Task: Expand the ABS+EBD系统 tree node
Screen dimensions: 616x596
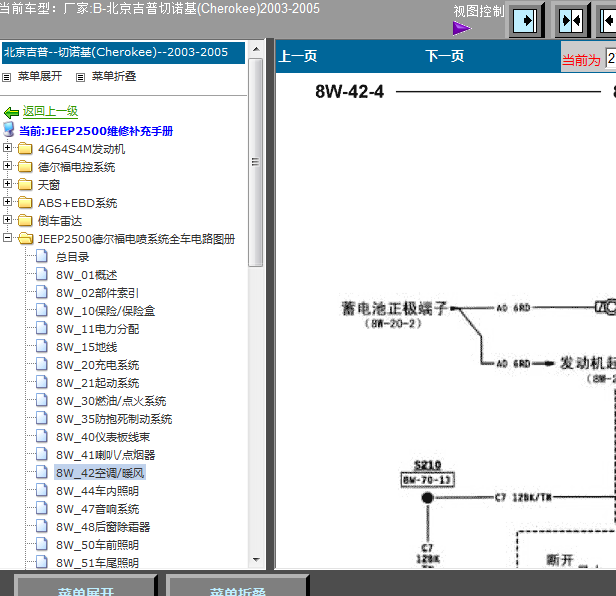Action: 7,202
